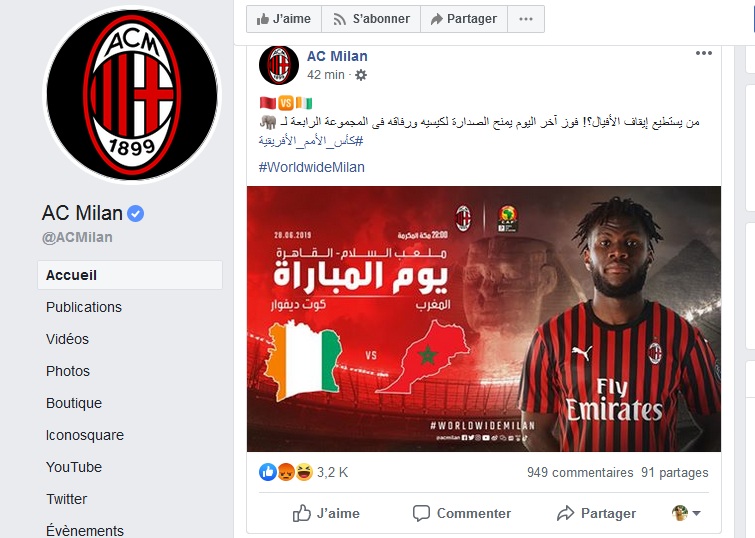Open the match day post image
755x538 pixels.
point(484,319)
